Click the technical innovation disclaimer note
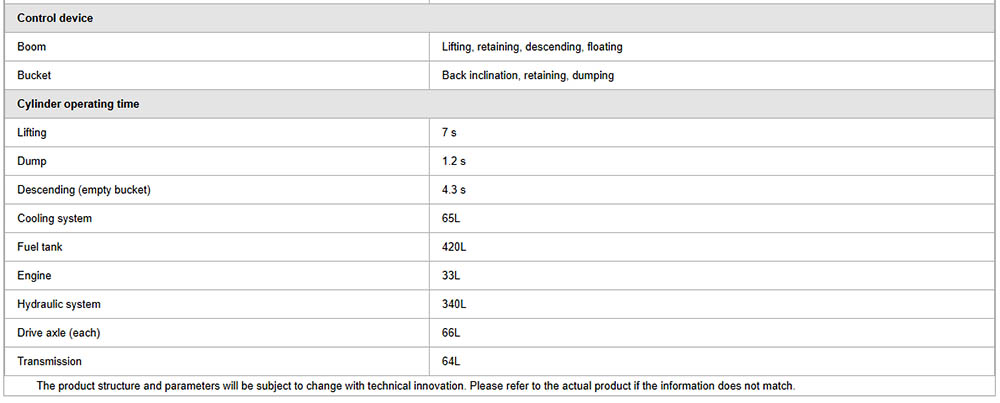This screenshot has width=1000, height=403. (x=415, y=386)
